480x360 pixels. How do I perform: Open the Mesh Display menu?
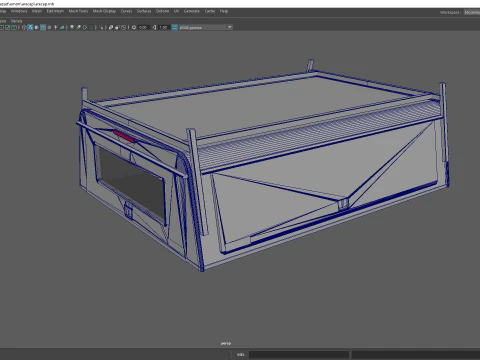point(104,11)
